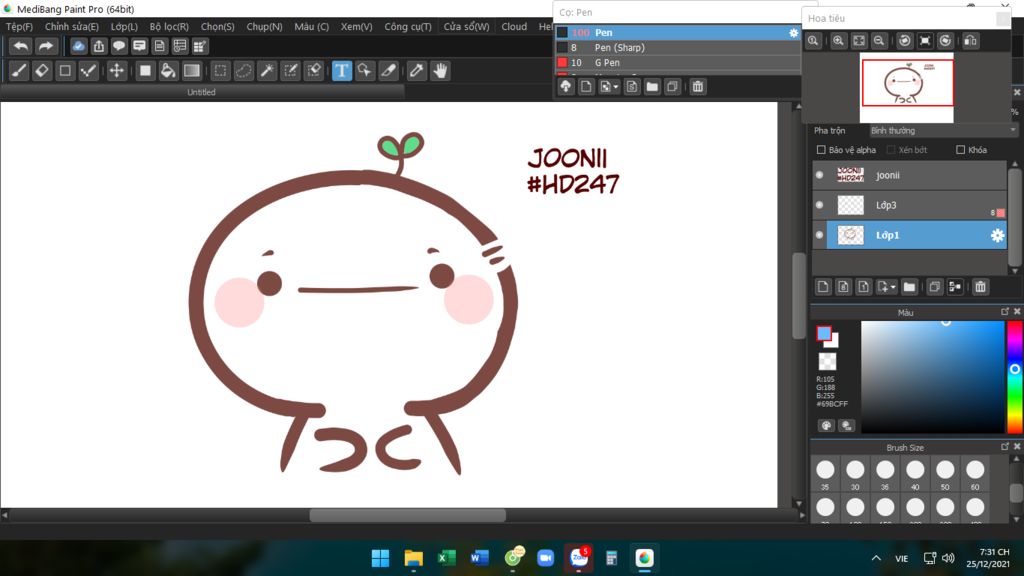Screen dimensions: 1024x576
Task: Open the Bộ lọc(R) menu
Action: 169,27
